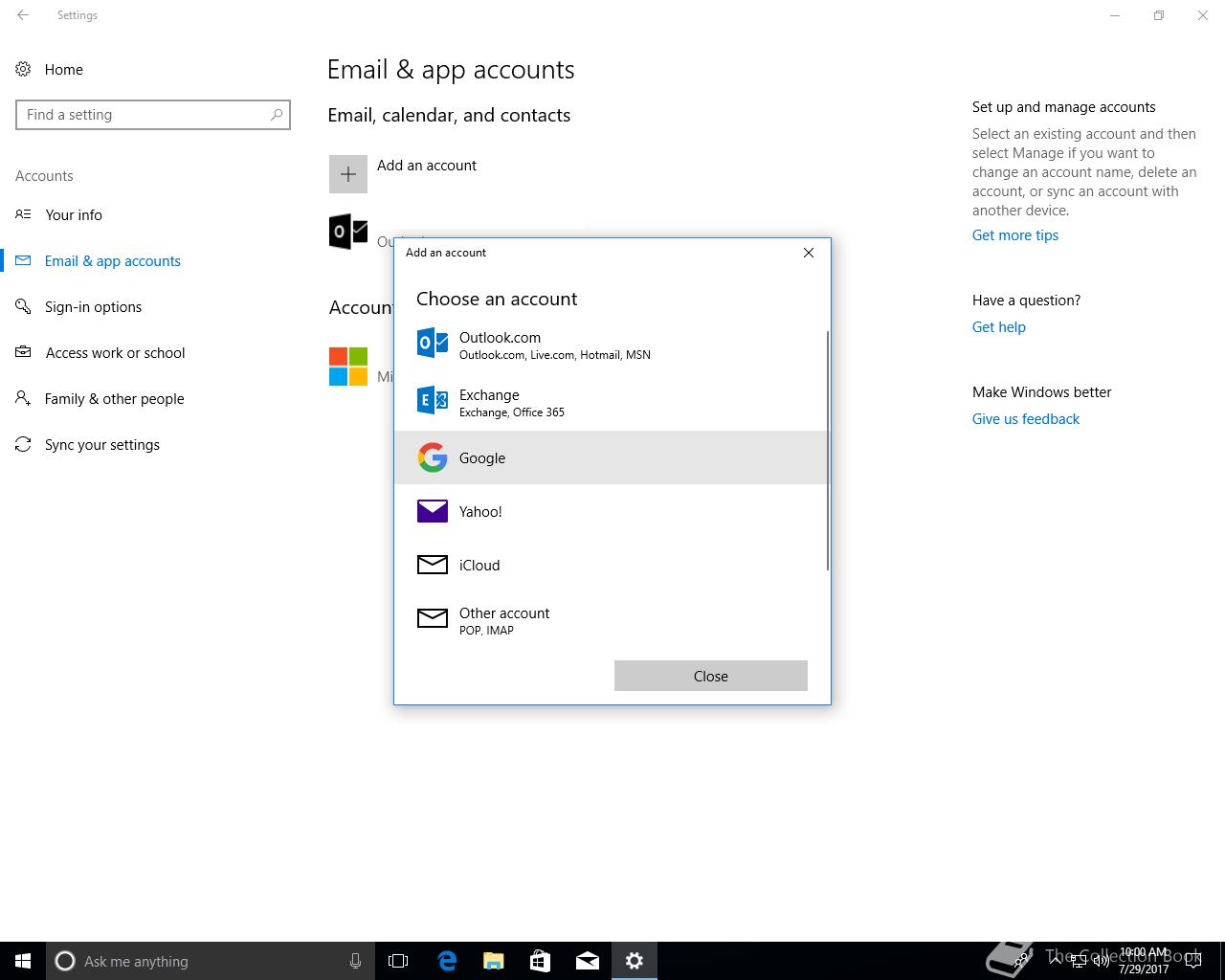
Task: Select the Yahoo! mail icon
Action: pyautogui.click(x=433, y=511)
